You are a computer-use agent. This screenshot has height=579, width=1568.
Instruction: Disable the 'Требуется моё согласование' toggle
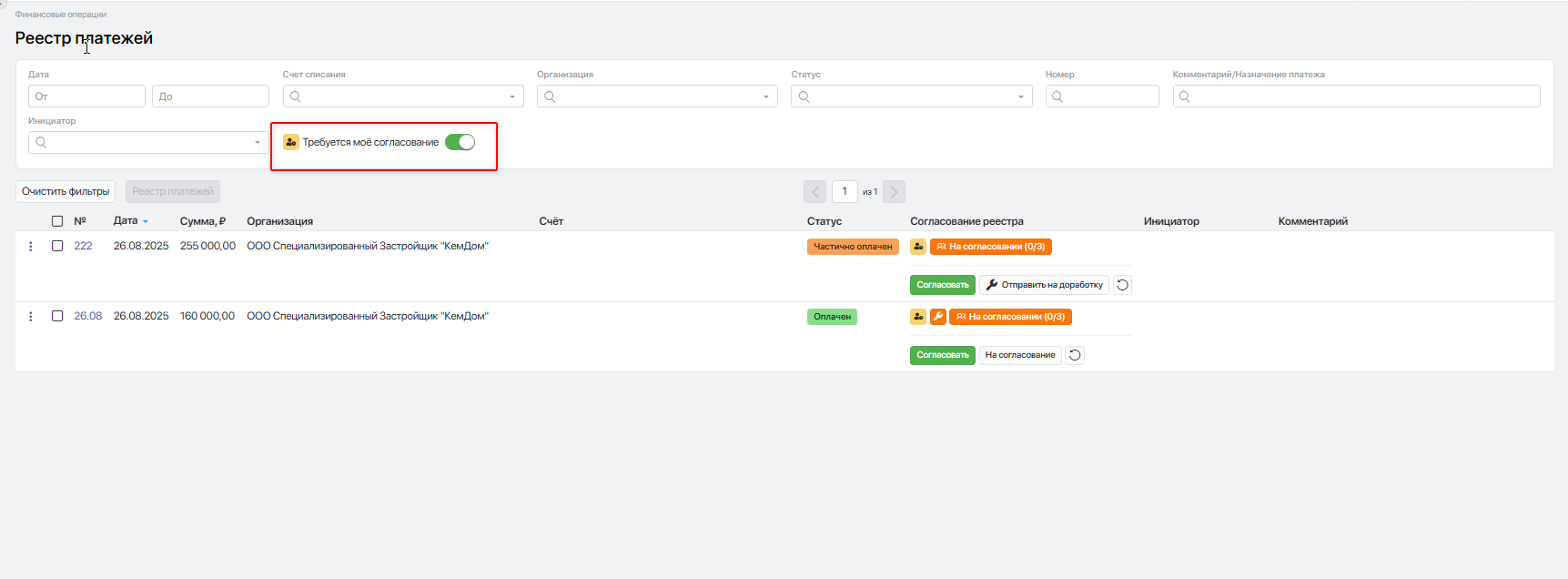pyautogui.click(x=460, y=142)
